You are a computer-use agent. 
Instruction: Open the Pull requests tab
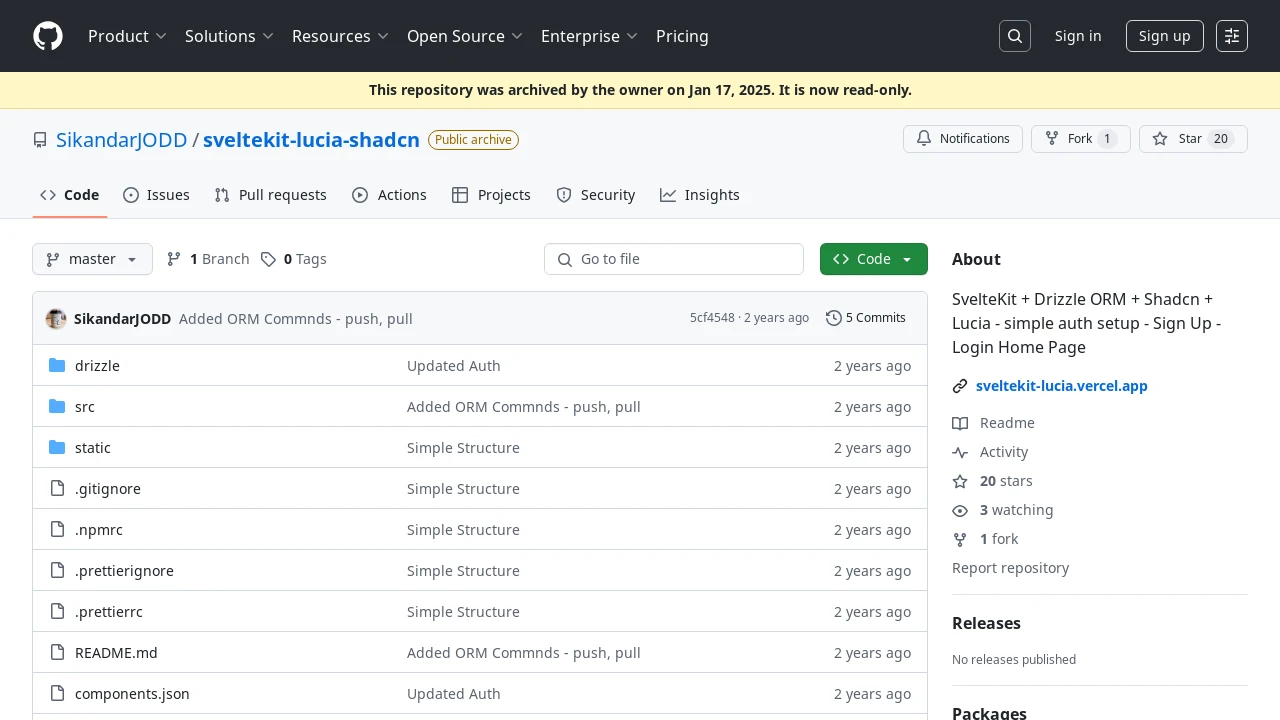[271, 195]
